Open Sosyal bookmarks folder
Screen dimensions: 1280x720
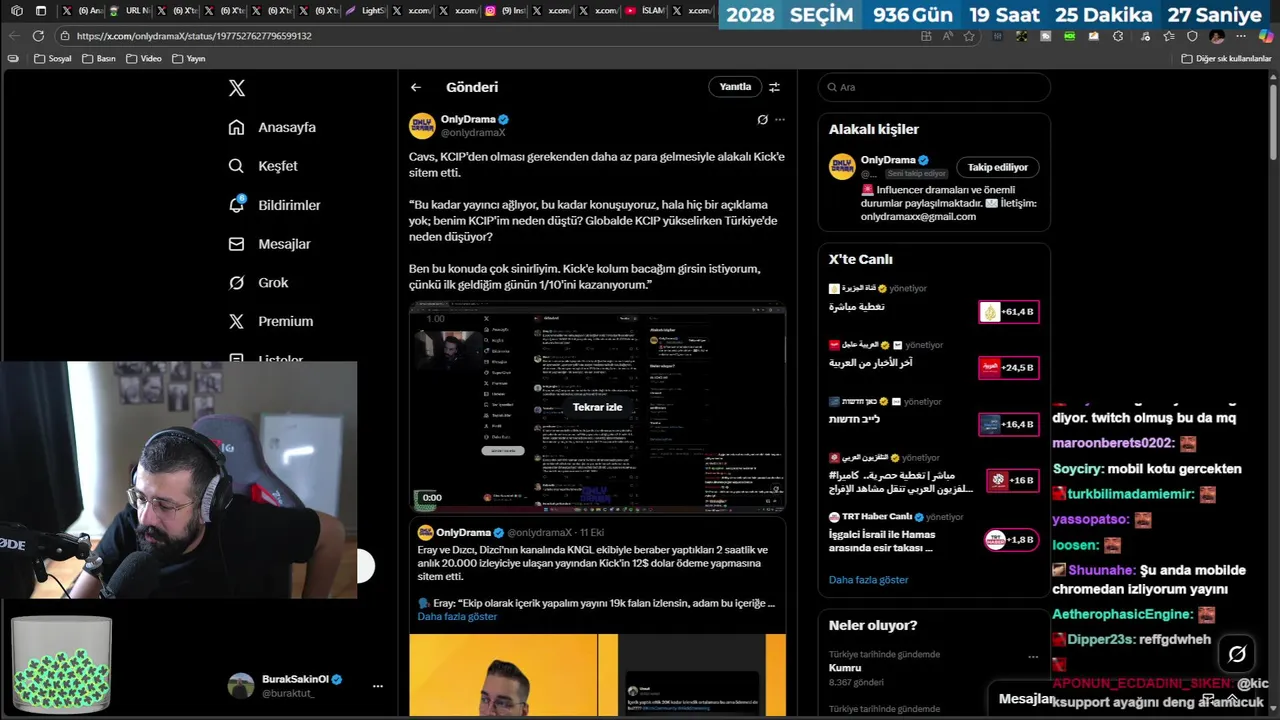click(53, 59)
